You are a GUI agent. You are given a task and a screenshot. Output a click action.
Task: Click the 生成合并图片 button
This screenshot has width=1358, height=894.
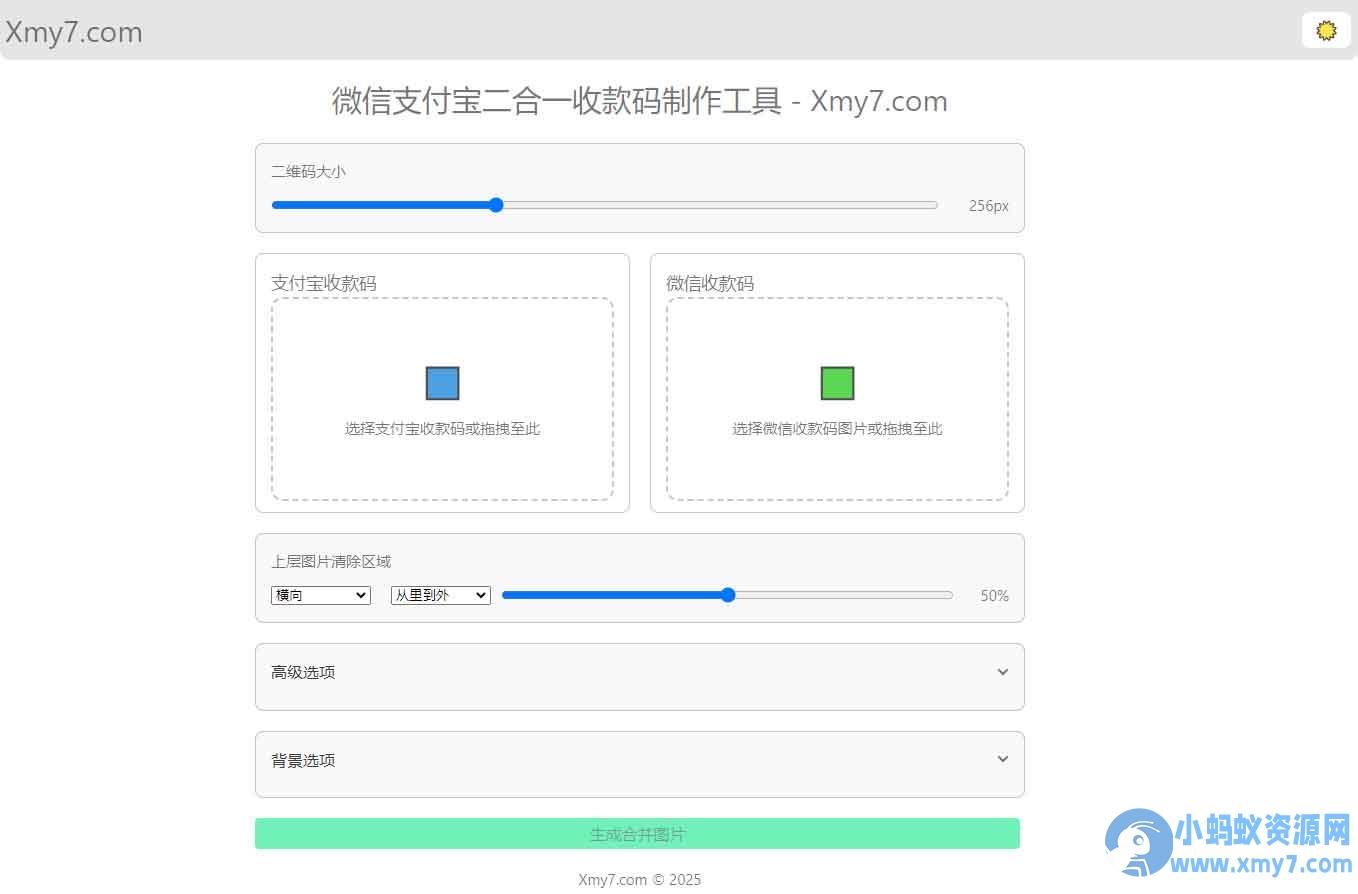tap(637, 834)
